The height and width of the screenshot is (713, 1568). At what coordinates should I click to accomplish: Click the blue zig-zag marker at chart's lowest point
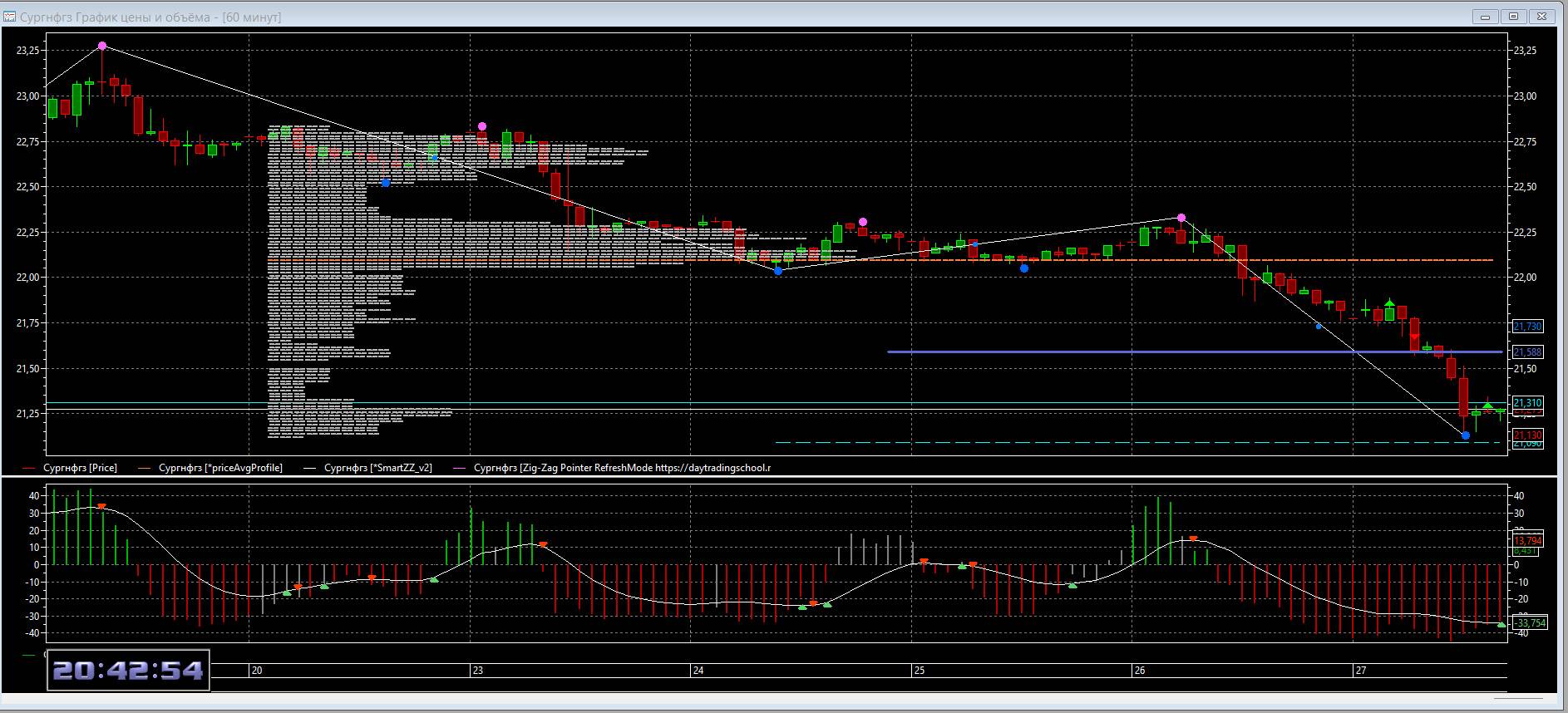pos(1465,435)
